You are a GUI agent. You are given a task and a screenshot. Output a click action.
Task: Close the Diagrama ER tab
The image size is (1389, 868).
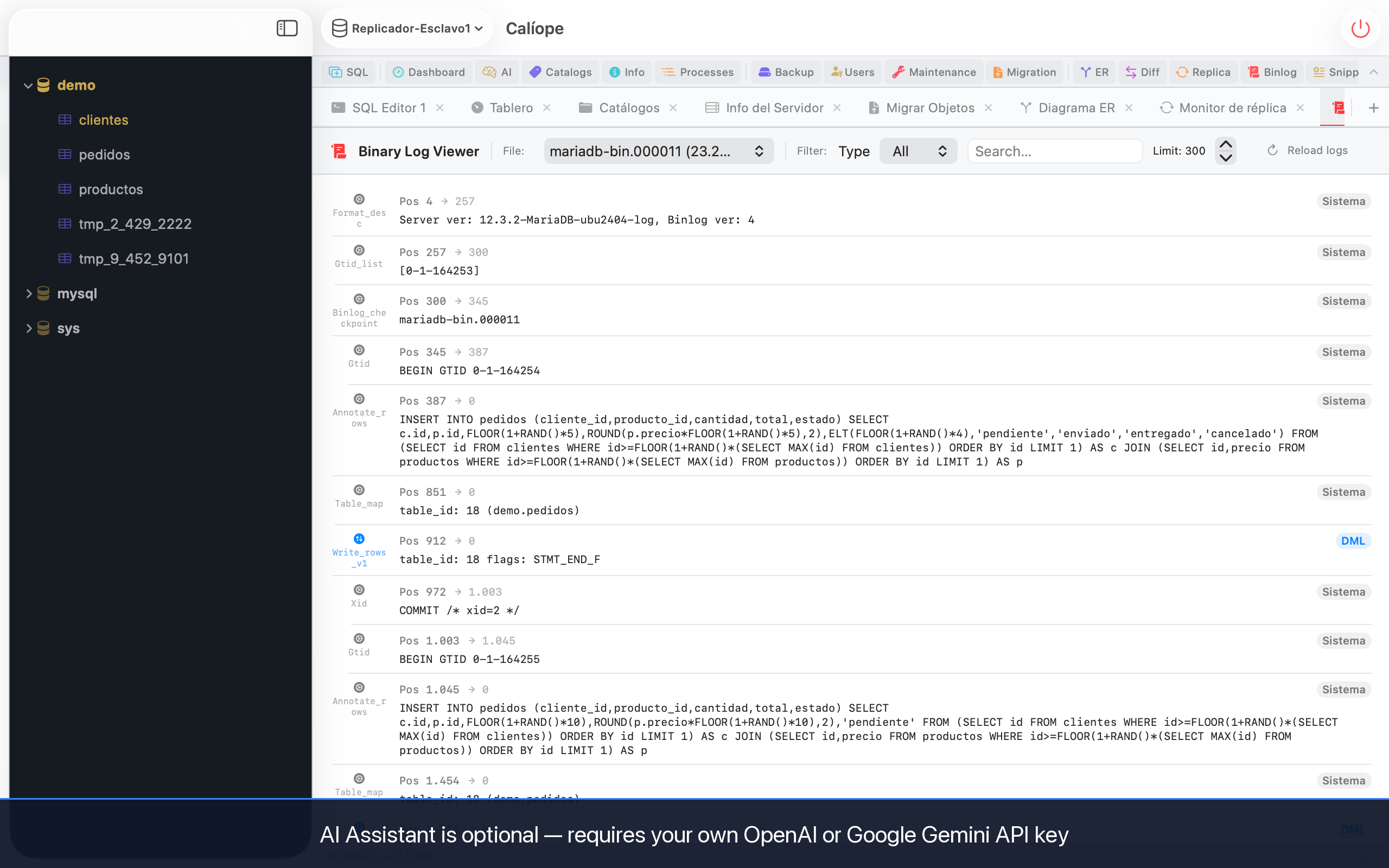tap(1129, 108)
